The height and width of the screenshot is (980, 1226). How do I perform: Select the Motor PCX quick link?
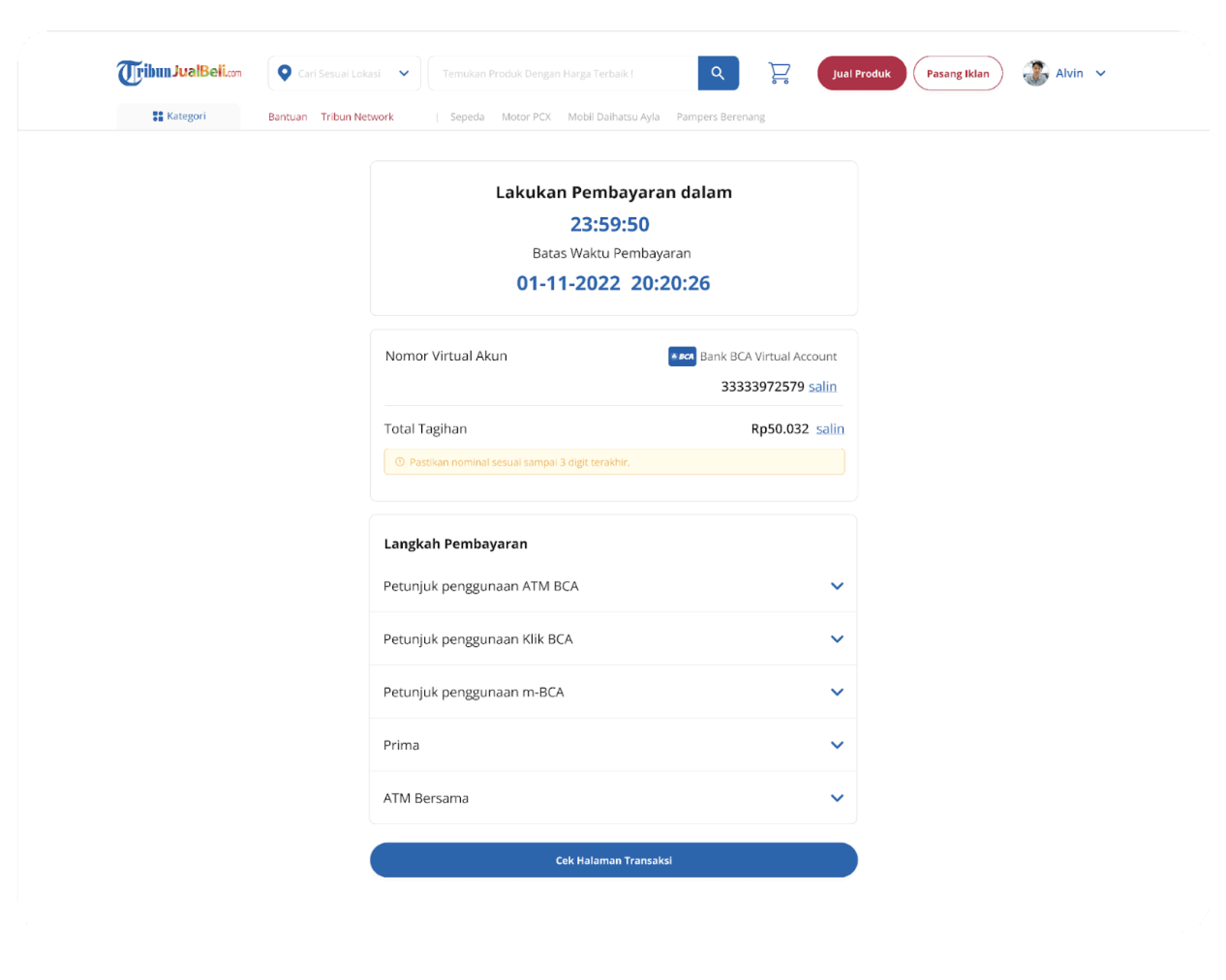pyautogui.click(x=526, y=117)
